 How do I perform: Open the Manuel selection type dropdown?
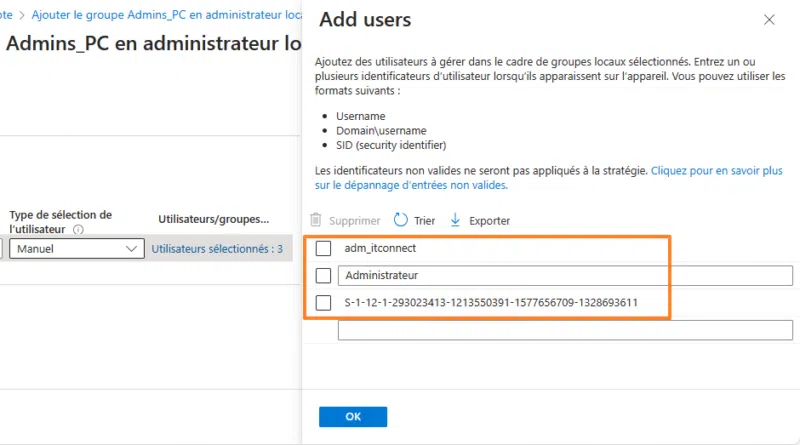[x=76, y=248]
